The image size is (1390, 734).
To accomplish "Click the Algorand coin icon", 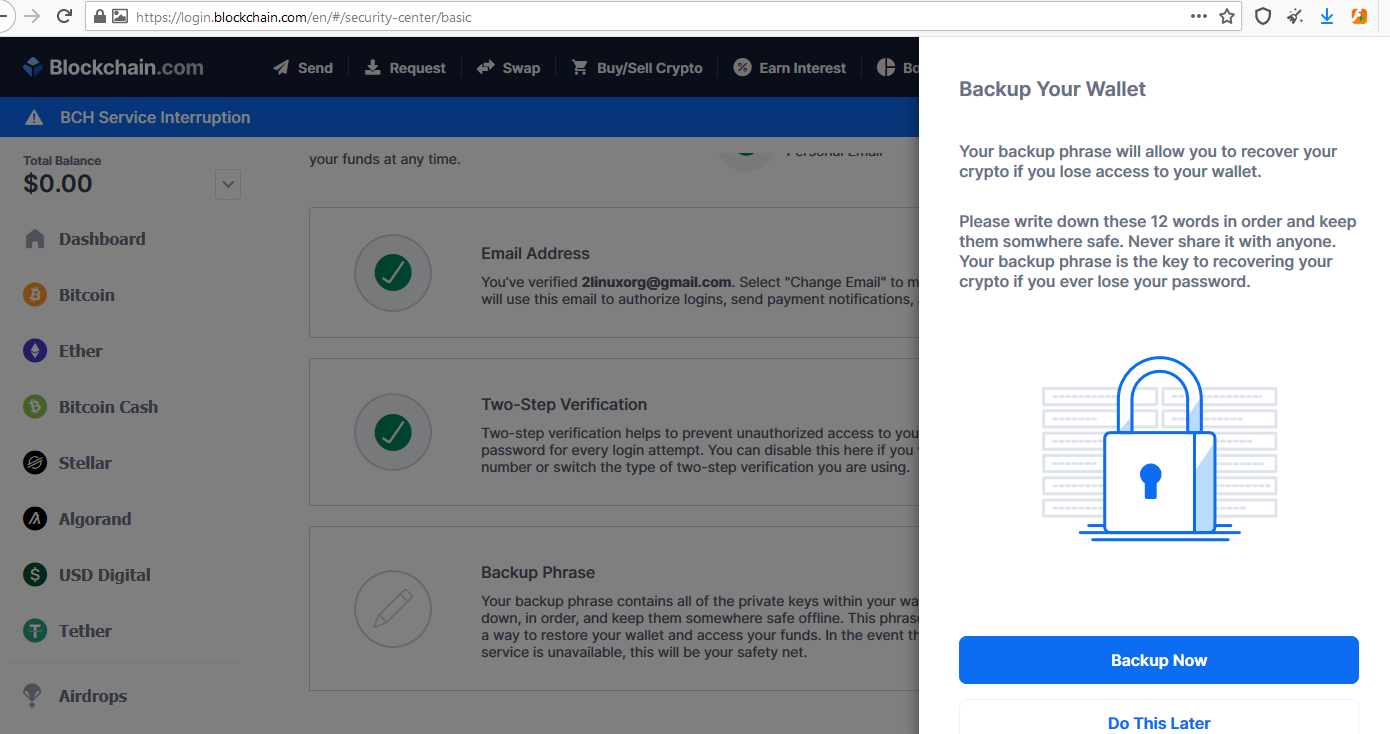I will point(35,519).
